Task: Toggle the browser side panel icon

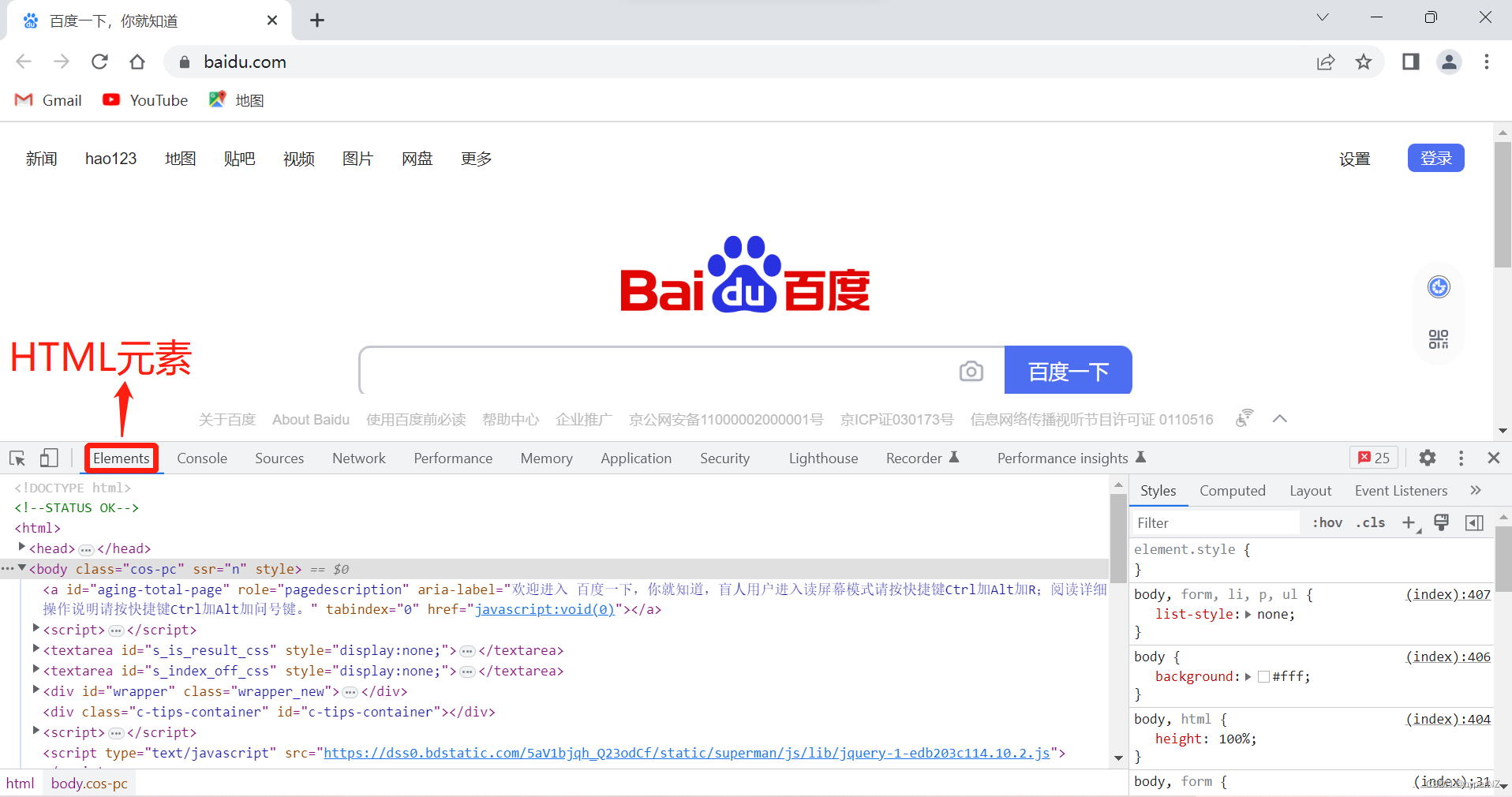Action: click(x=1411, y=62)
